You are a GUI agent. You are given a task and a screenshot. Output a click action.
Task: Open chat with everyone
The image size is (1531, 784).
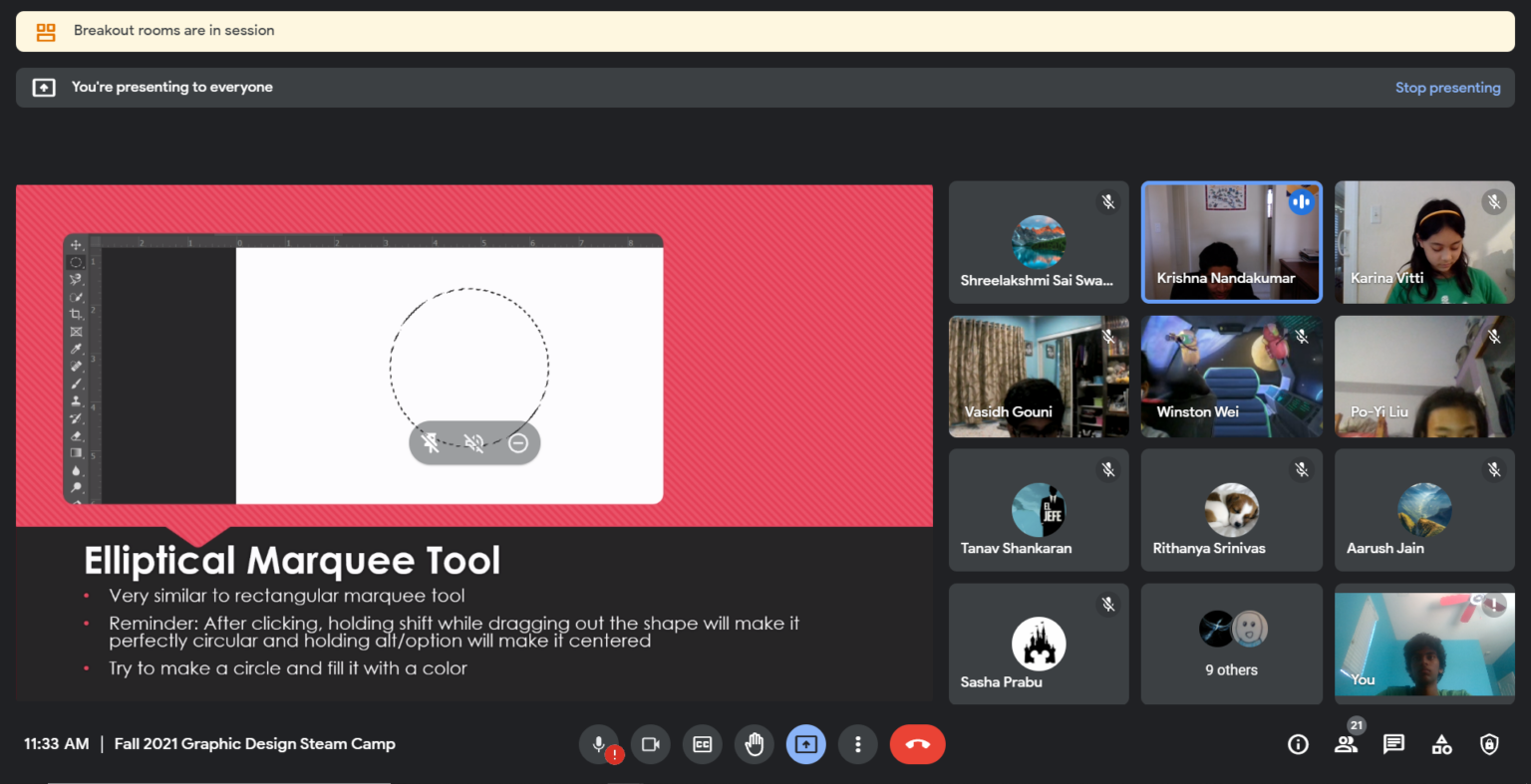click(1393, 744)
